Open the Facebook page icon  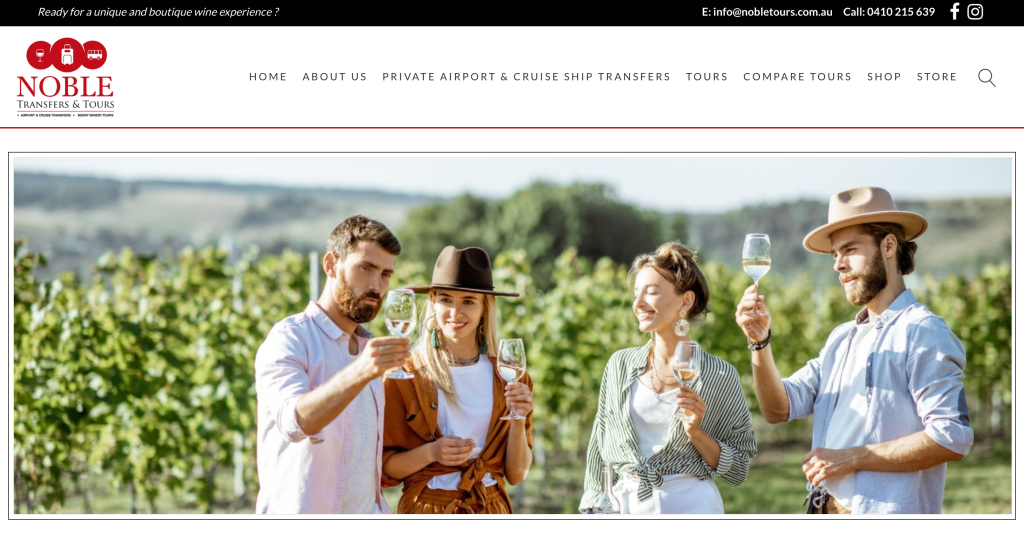[x=954, y=12]
